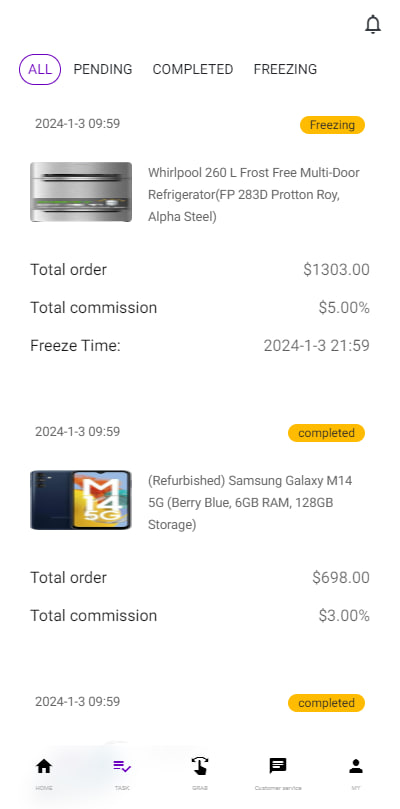400x809 pixels.
Task: Click Freeze Time value 2024-1-3 21:59
Action: click(x=317, y=346)
